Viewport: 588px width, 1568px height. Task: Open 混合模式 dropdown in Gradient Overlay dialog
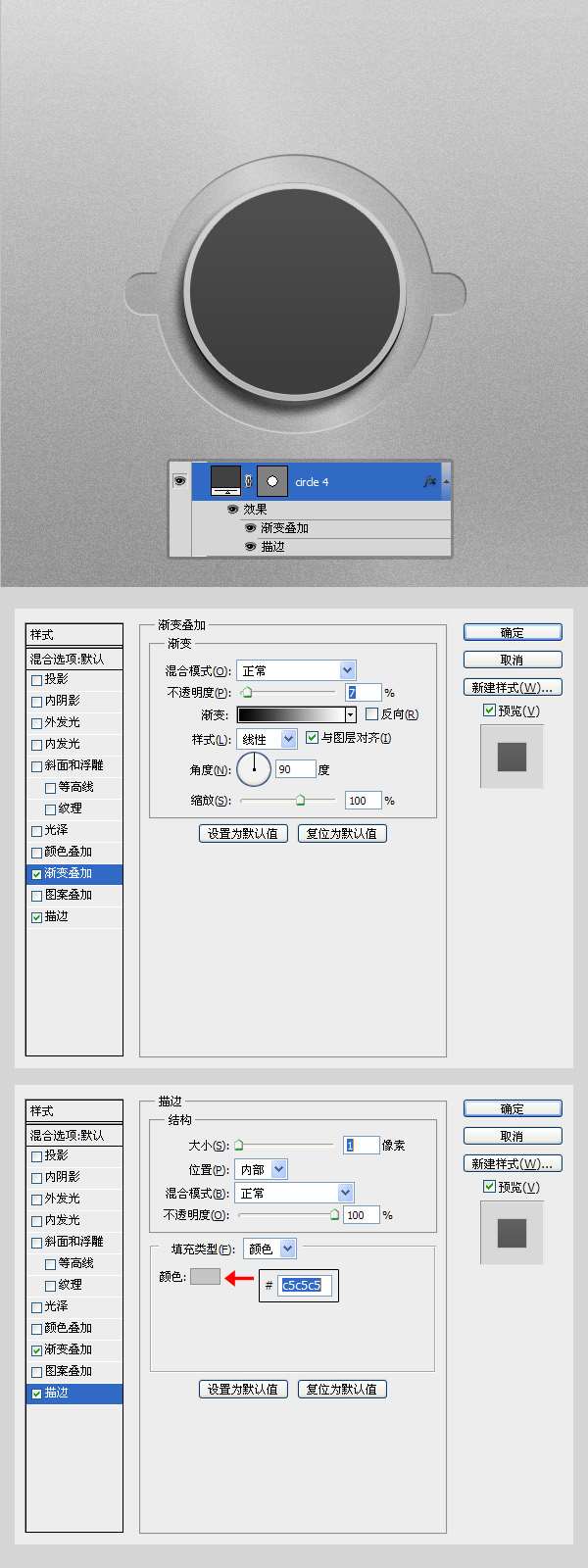[296, 670]
